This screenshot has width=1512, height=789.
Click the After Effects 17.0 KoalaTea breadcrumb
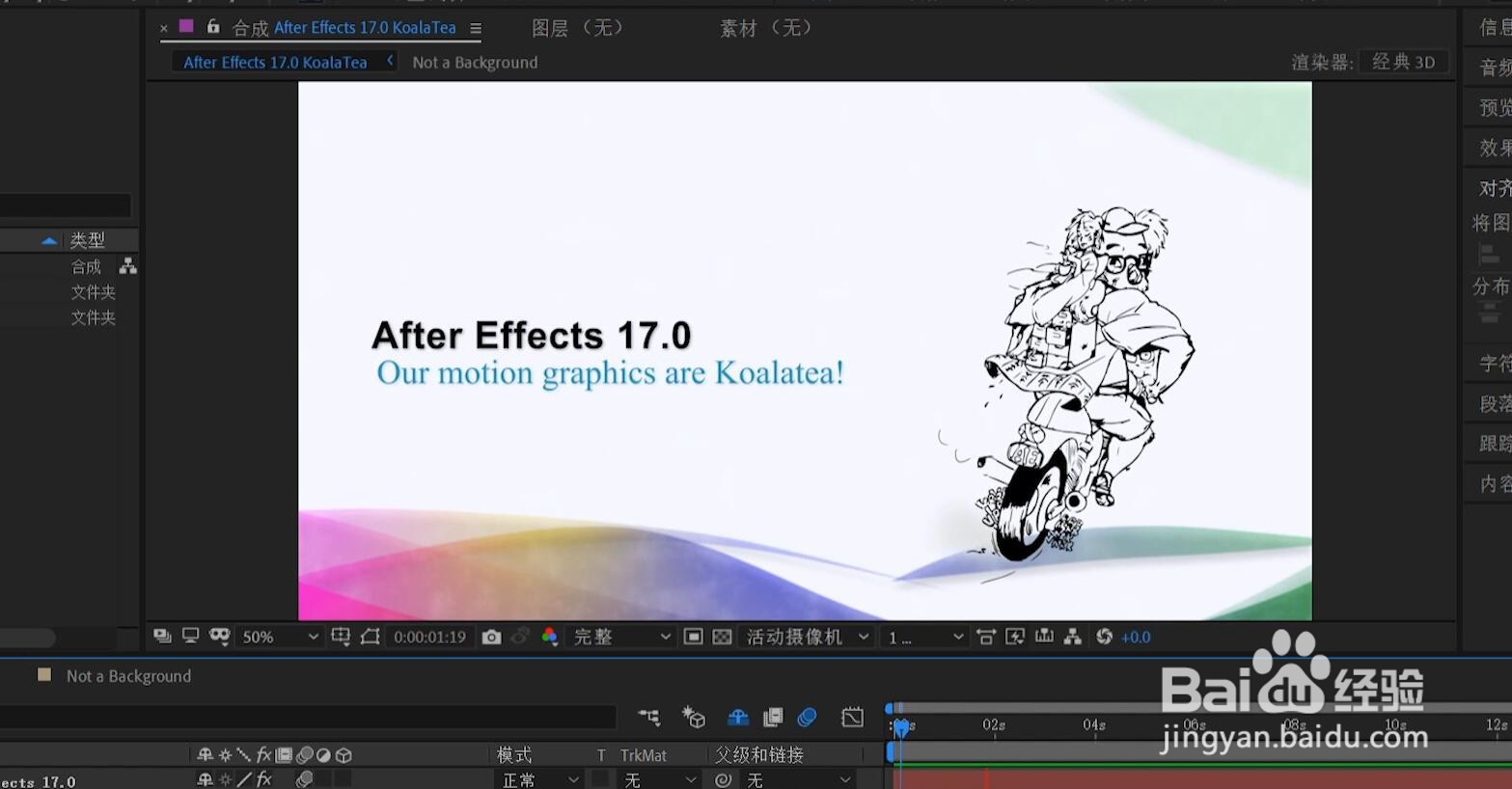point(275,62)
